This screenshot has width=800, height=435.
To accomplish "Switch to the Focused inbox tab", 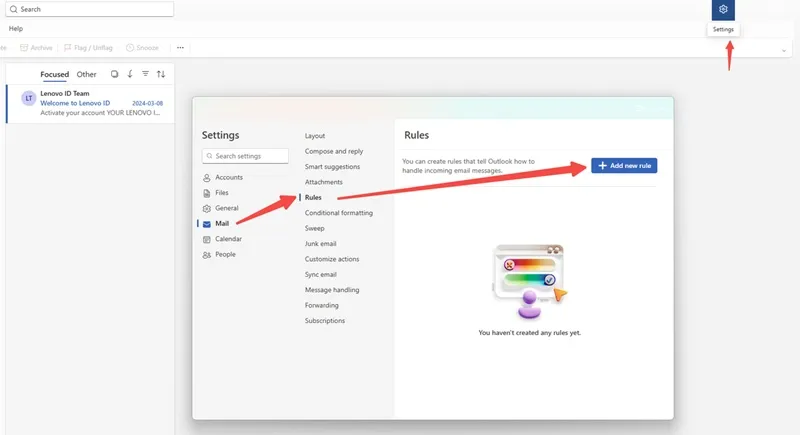I will tap(55, 74).
